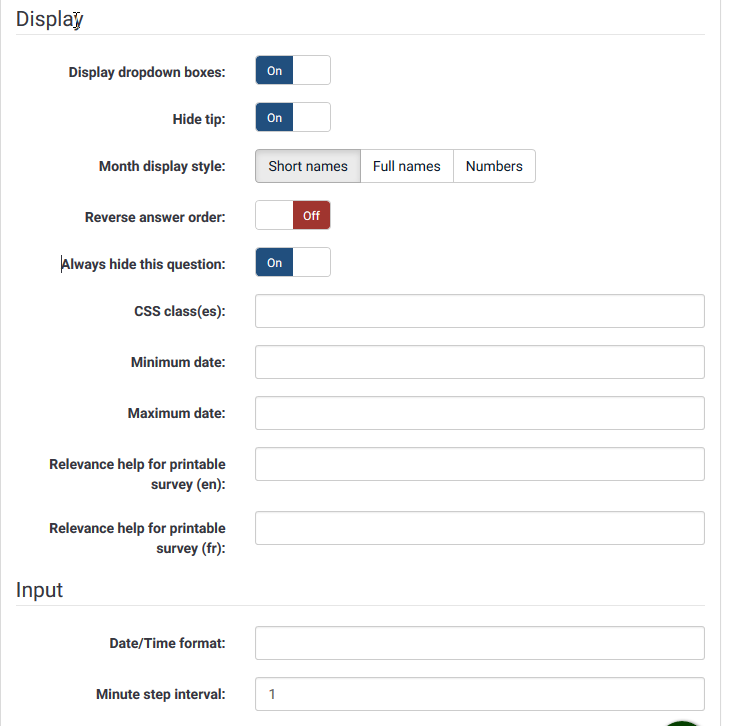Click the CSS class(es) text field
The height and width of the screenshot is (726, 729).
pyautogui.click(x=479, y=311)
